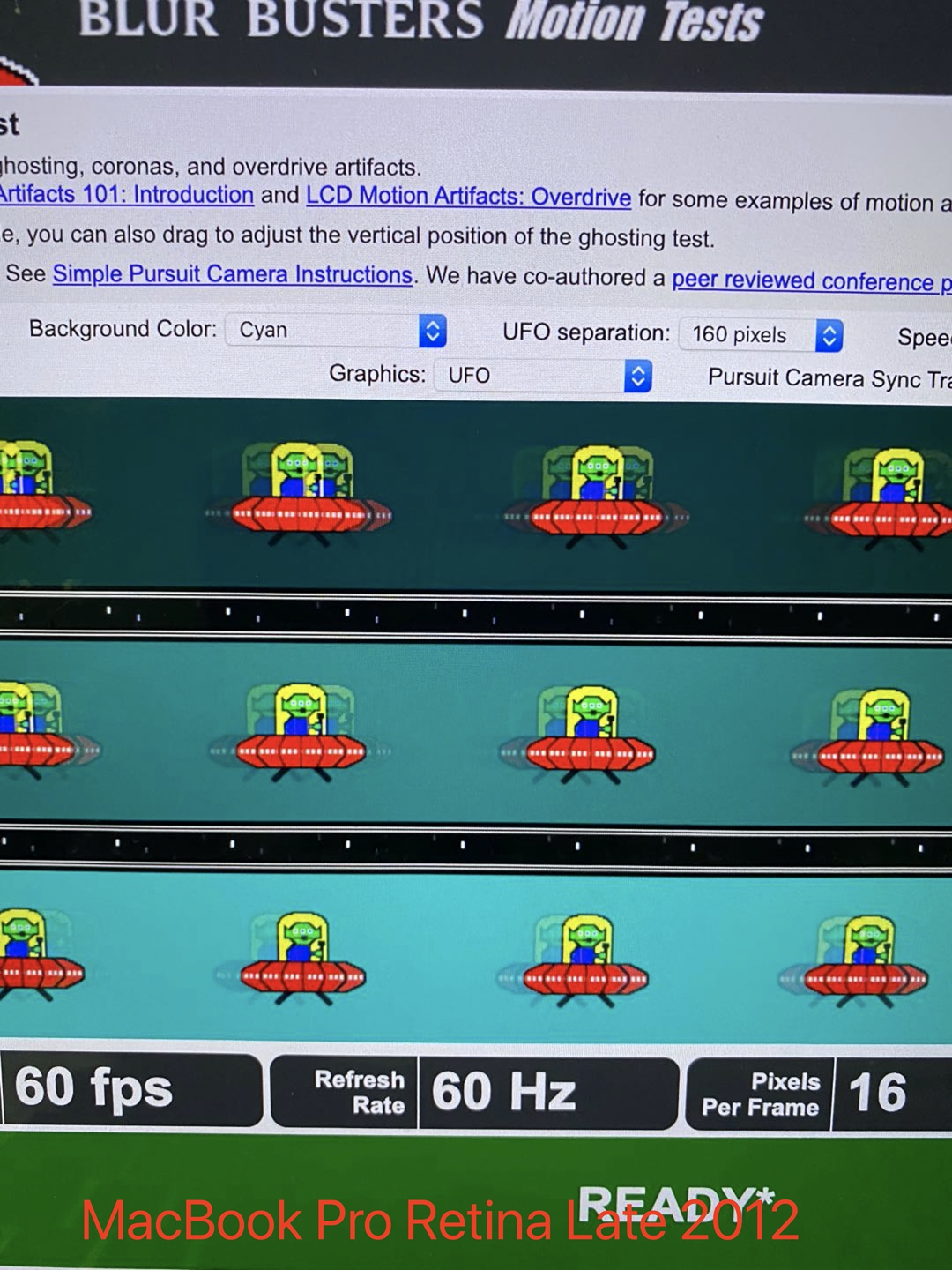Click Simple Pursuit Camera Instructions
Viewport: 952px width, 1270px height.
click(233, 274)
